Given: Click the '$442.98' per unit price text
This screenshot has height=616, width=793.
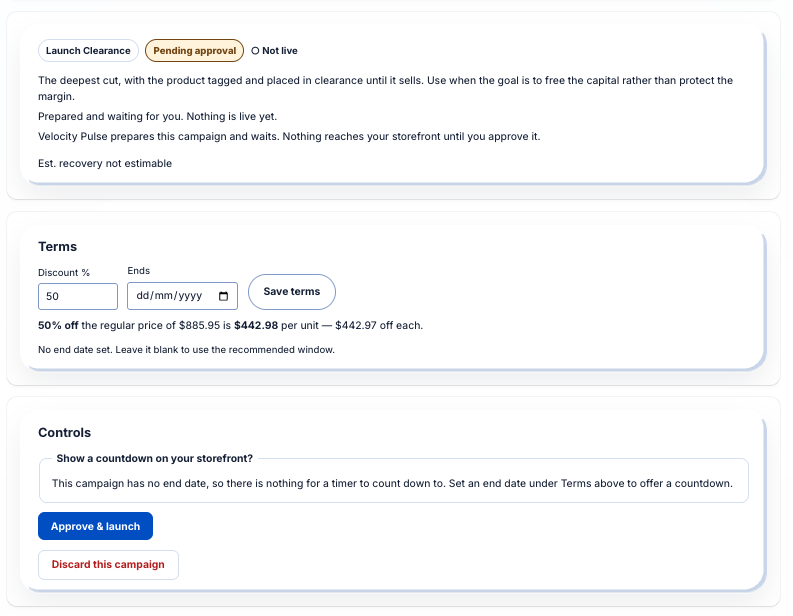Looking at the screenshot, I should tap(256, 325).
